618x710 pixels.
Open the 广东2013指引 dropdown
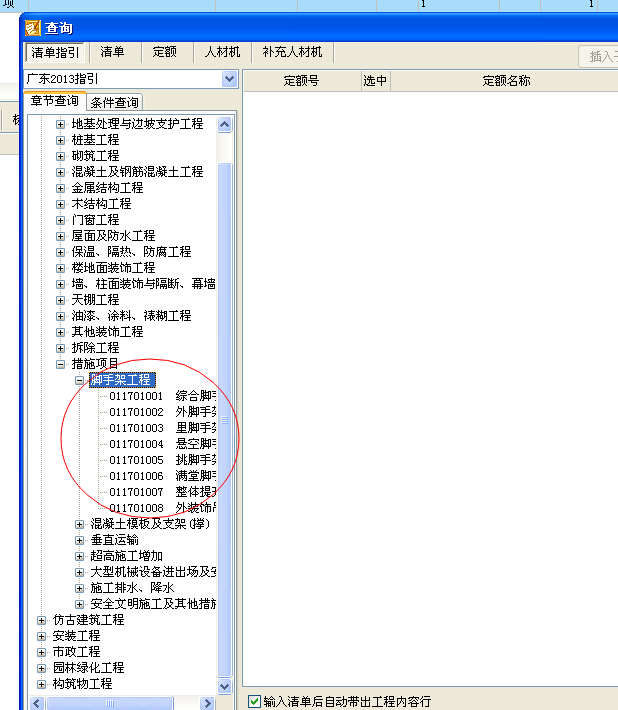[x=230, y=79]
